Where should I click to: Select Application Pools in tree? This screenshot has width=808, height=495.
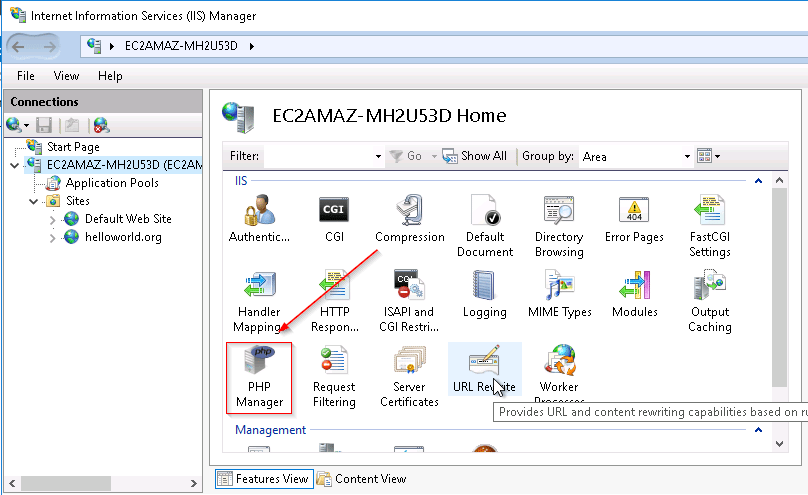click(112, 183)
